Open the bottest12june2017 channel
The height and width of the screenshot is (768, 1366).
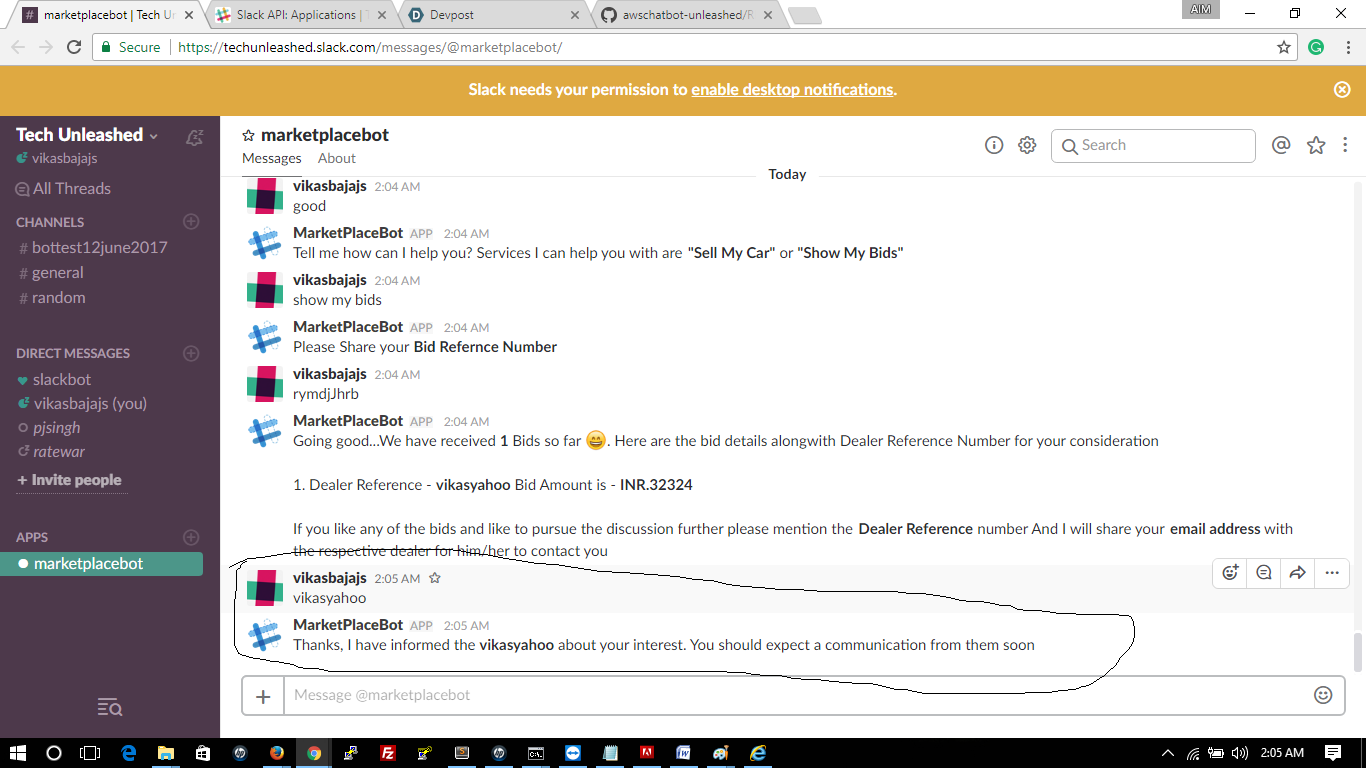pyautogui.click(x=93, y=247)
